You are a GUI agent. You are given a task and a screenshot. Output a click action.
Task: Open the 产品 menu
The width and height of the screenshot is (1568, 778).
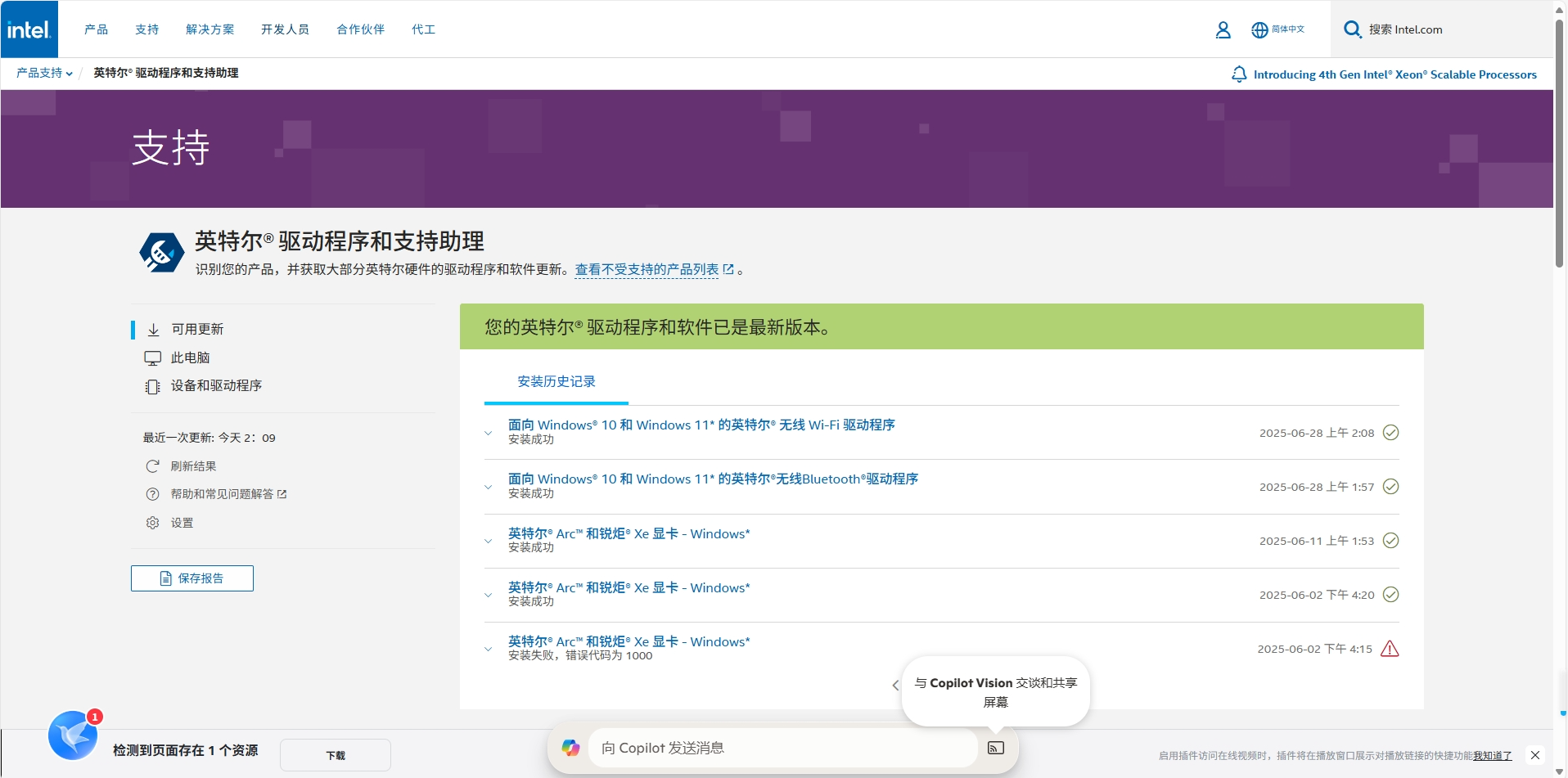[96, 29]
